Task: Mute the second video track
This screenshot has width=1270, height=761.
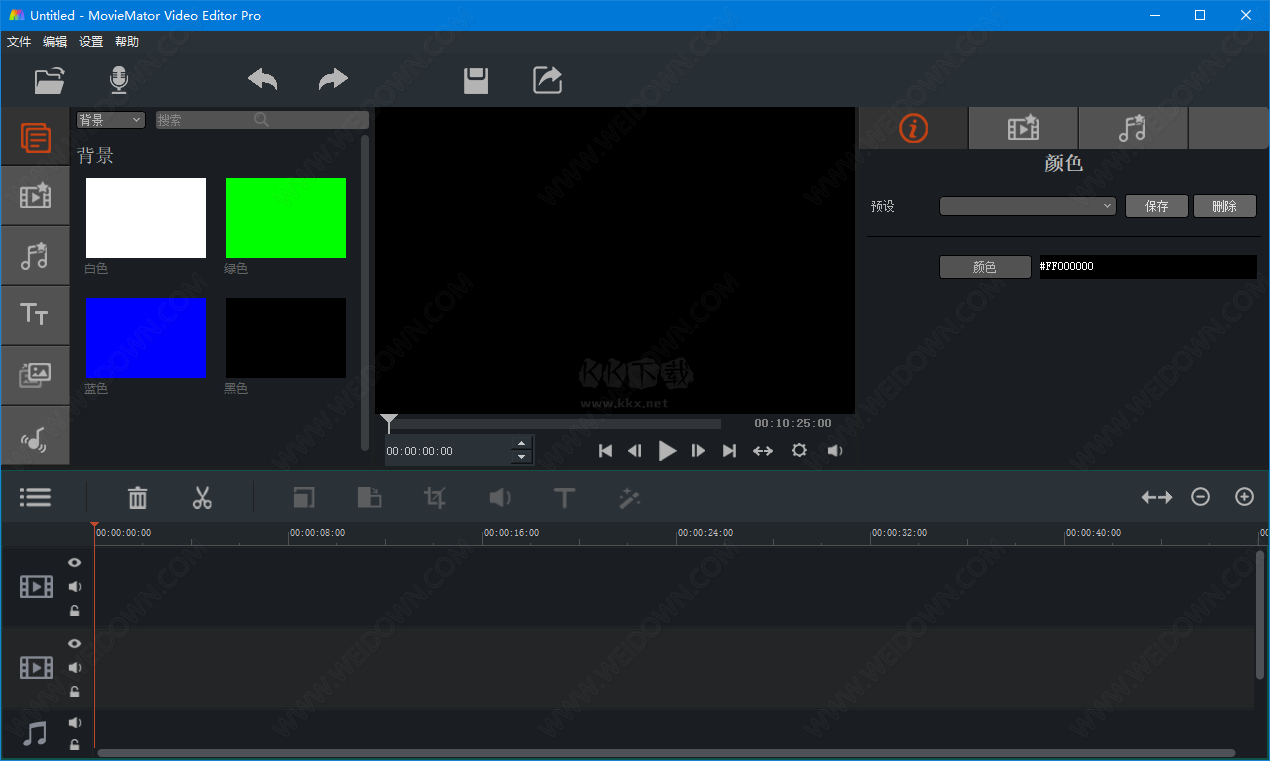Action: pyautogui.click(x=74, y=667)
